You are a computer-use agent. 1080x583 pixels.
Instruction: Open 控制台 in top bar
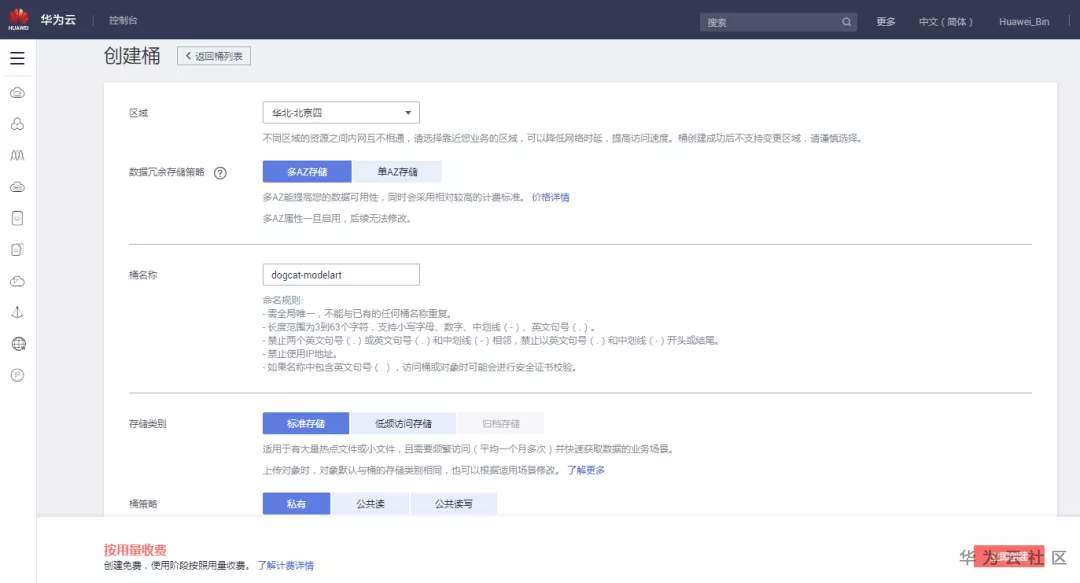123,20
